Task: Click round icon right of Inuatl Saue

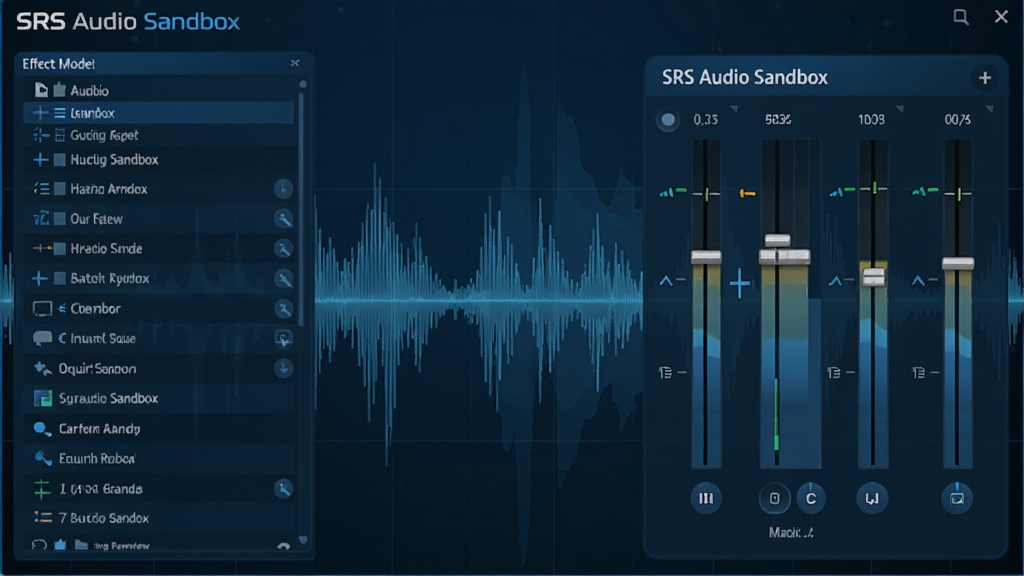Action: click(283, 338)
